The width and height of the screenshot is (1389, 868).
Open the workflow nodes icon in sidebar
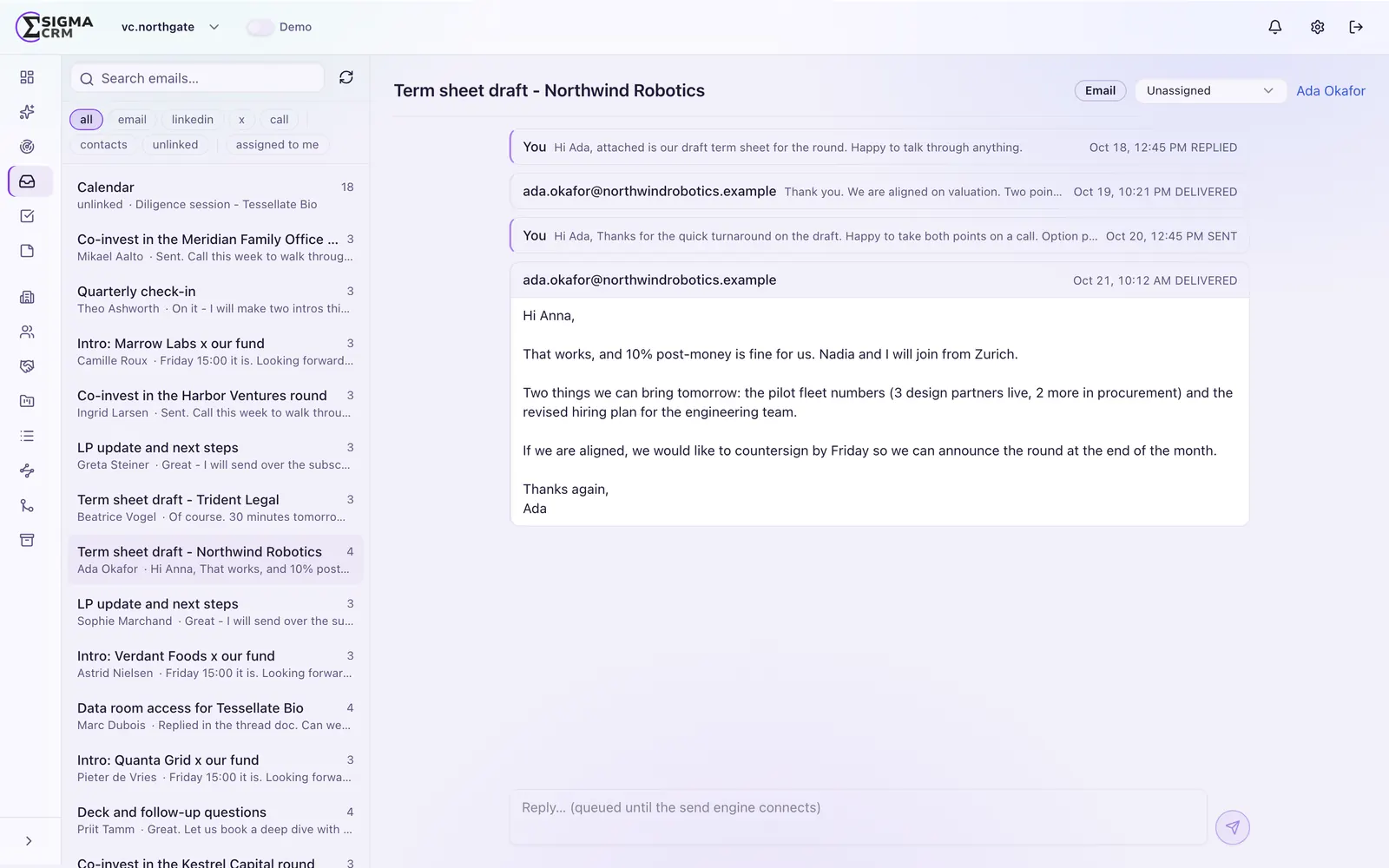27,470
